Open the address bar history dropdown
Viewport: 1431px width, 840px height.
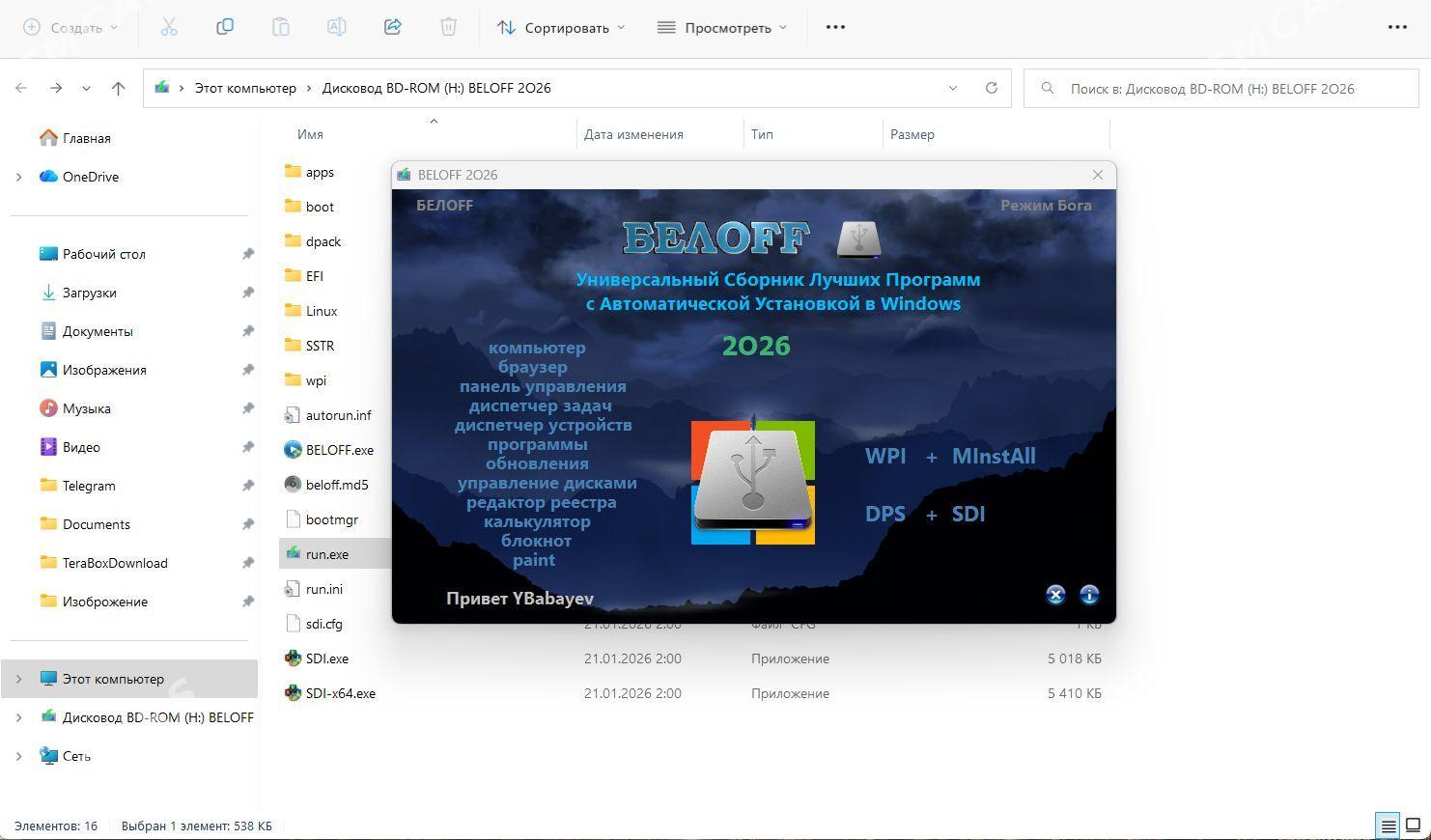952,88
